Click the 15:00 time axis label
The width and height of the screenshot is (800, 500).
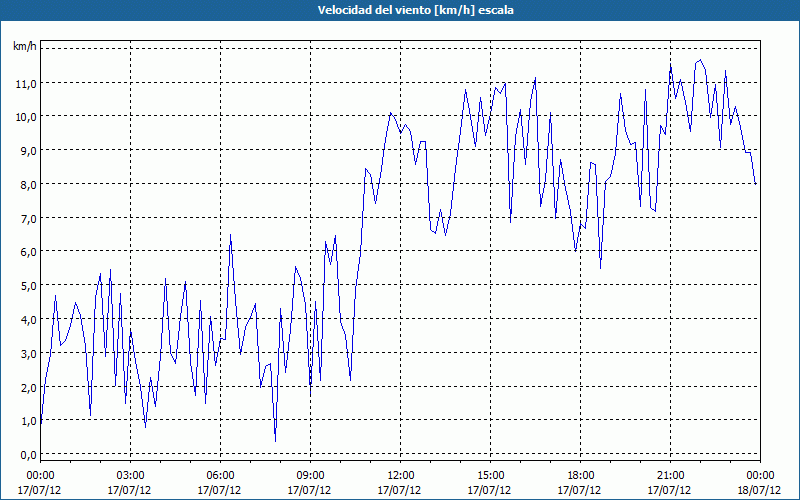click(490, 476)
